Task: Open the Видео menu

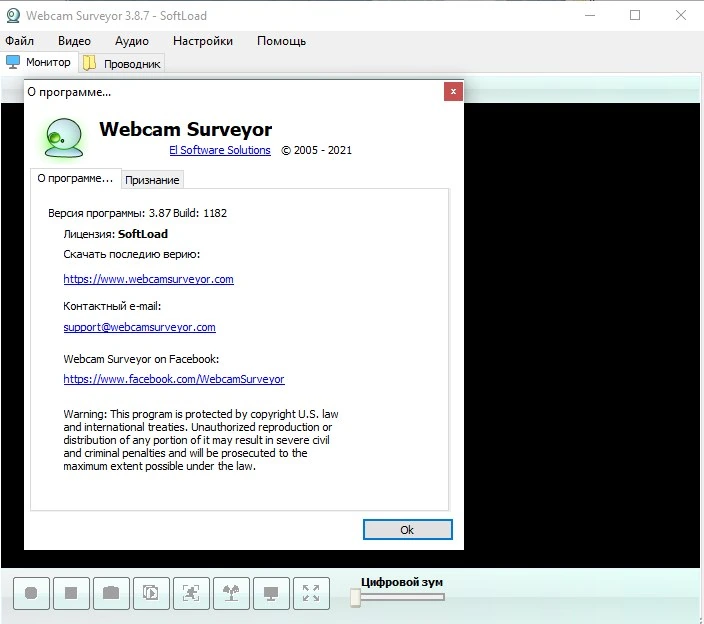Action: tap(74, 41)
